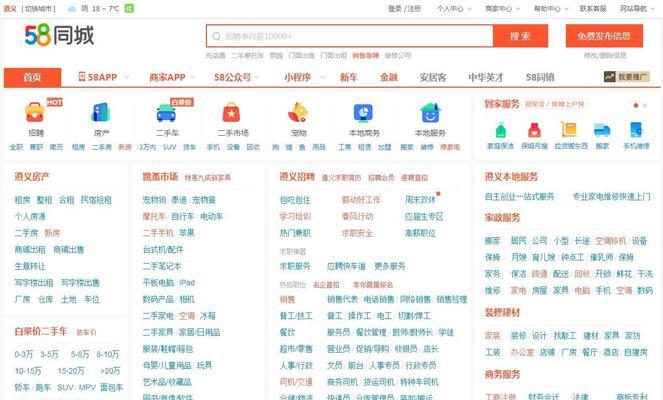Image resolution: width=663 pixels, height=400 pixels.
Task: Expand the 商家APP dropdown arrow
Action: click(x=193, y=77)
